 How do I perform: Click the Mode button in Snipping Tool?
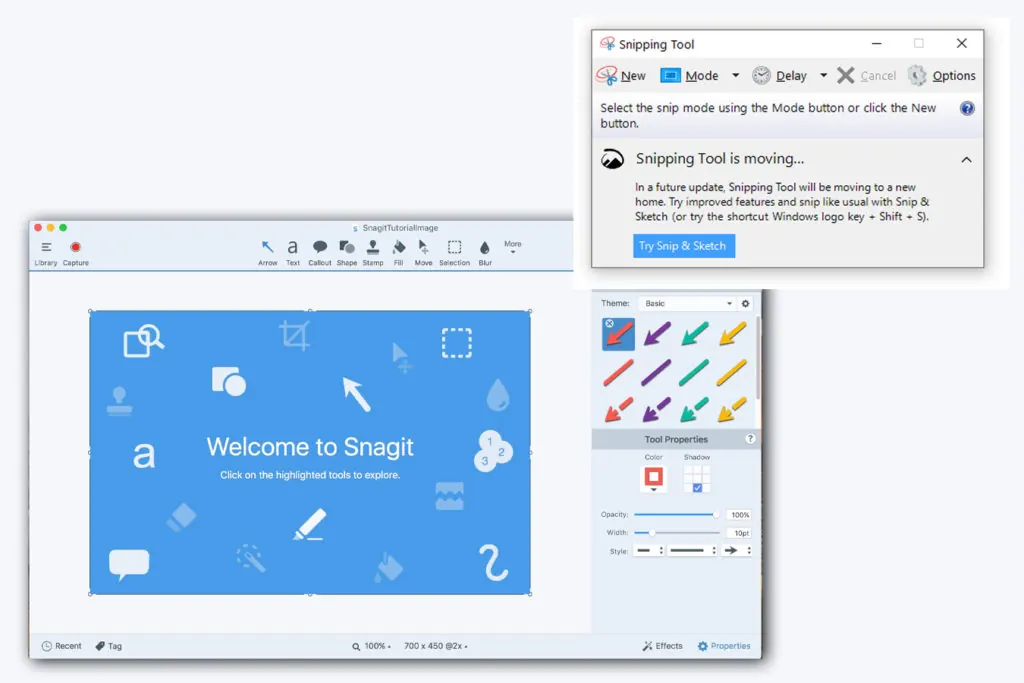click(690, 76)
